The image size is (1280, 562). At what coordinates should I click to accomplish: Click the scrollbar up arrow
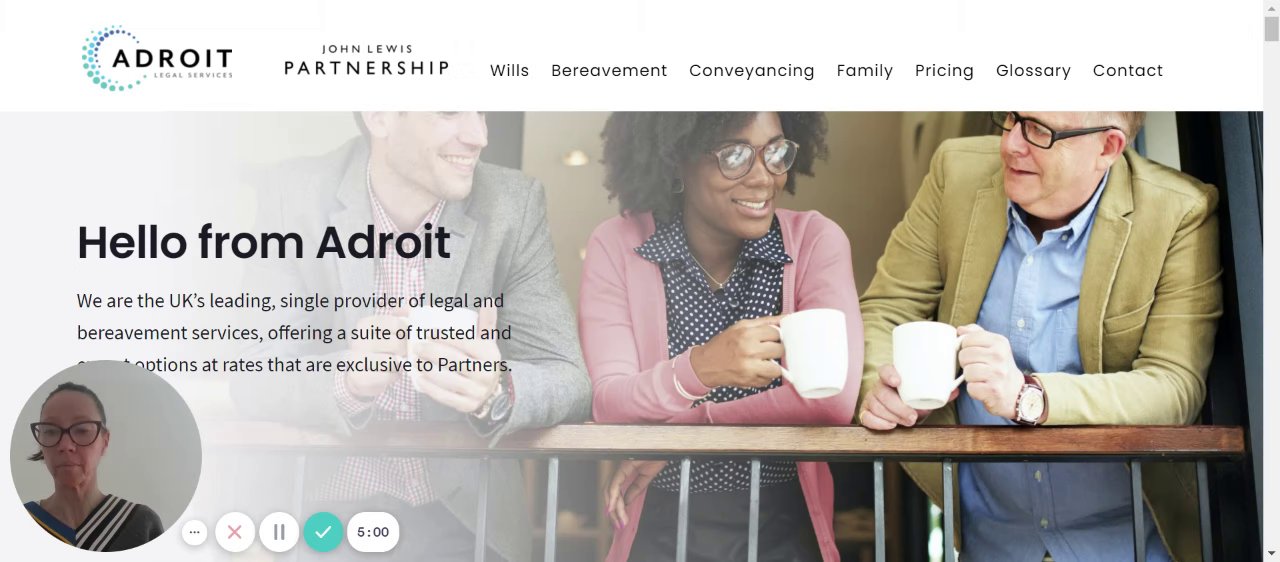(x=1272, y=7)
